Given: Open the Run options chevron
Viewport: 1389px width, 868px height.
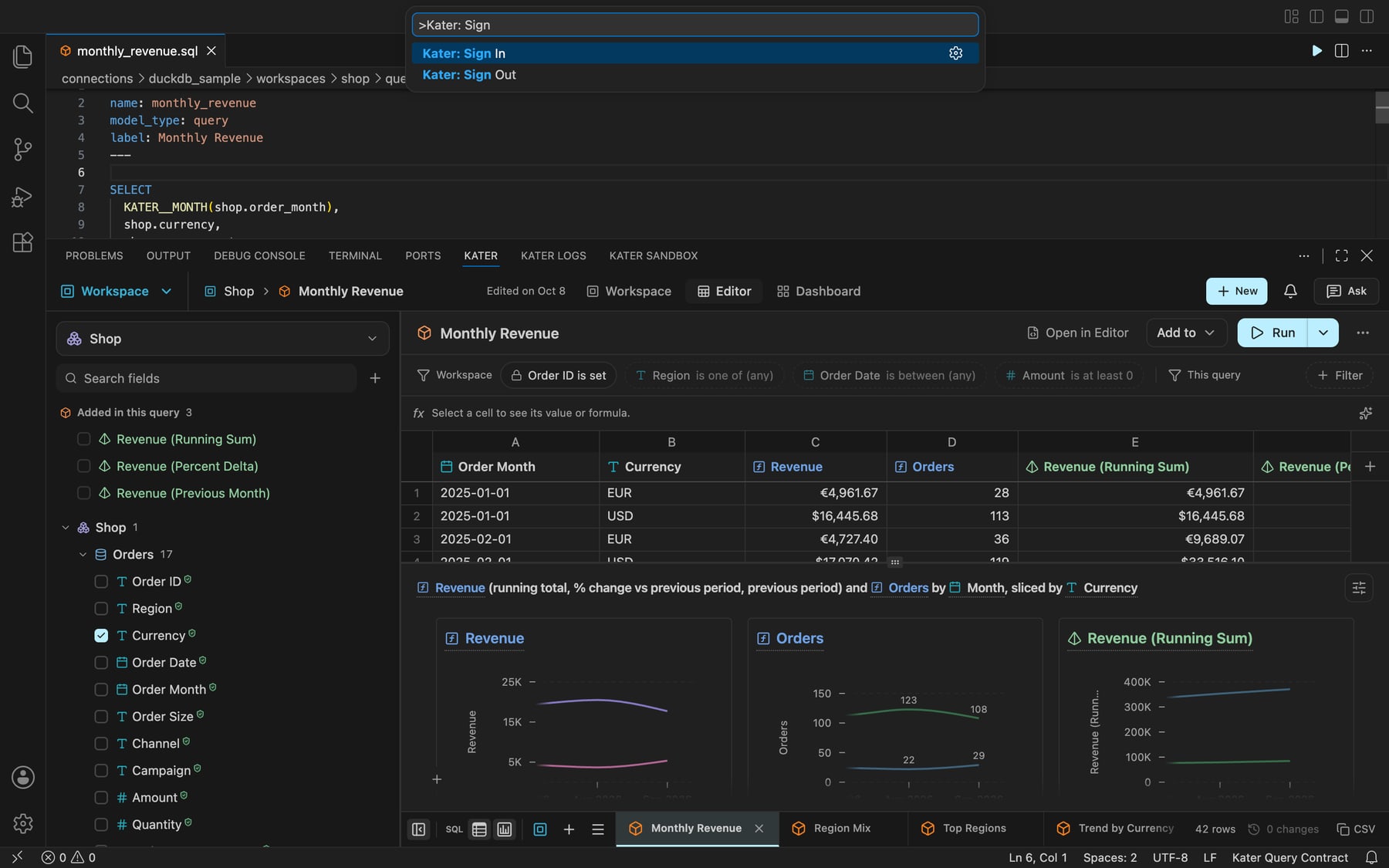Looking at the screenshot, I should coord(1323,333).
